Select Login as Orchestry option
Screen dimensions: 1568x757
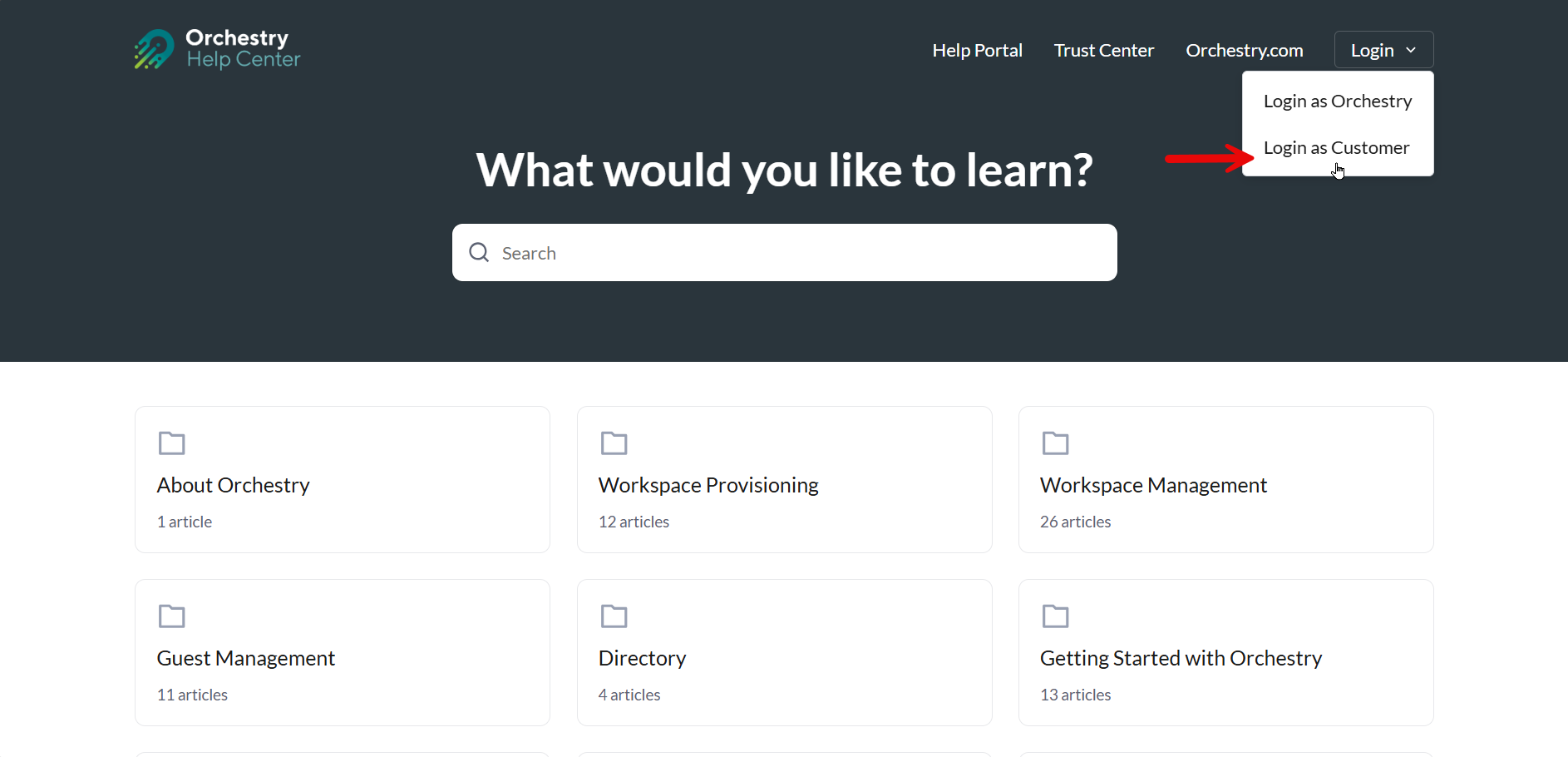1338,101
